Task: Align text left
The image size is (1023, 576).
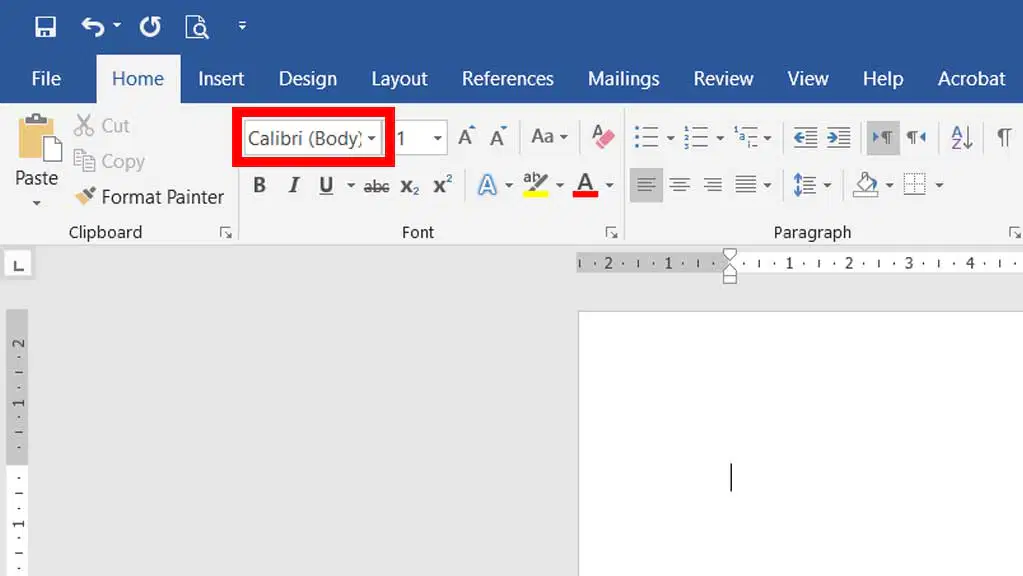Action: point(647,185)
